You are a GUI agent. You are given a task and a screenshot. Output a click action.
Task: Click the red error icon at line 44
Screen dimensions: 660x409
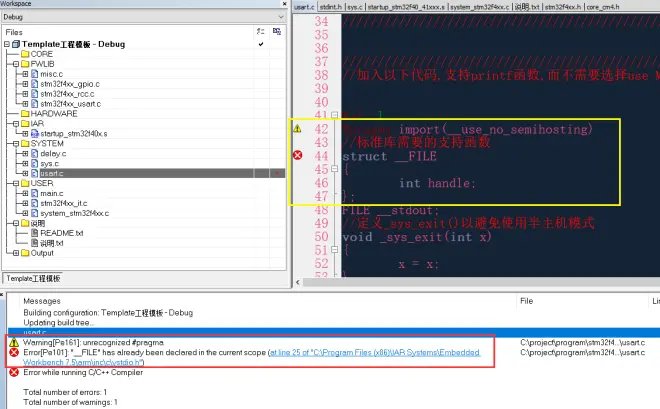tap(298, 155)
